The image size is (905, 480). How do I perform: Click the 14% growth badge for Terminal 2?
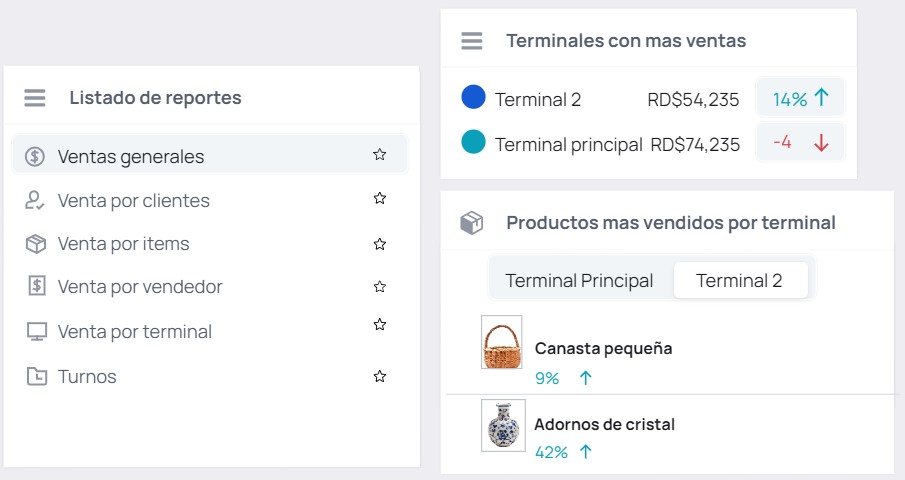pyautogui.click(x=800, y=98)
